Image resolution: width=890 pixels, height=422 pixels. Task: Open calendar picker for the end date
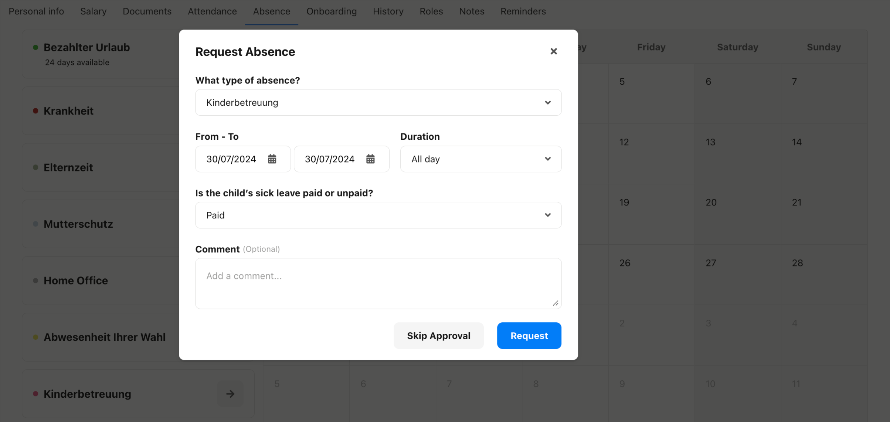(371, 159)
